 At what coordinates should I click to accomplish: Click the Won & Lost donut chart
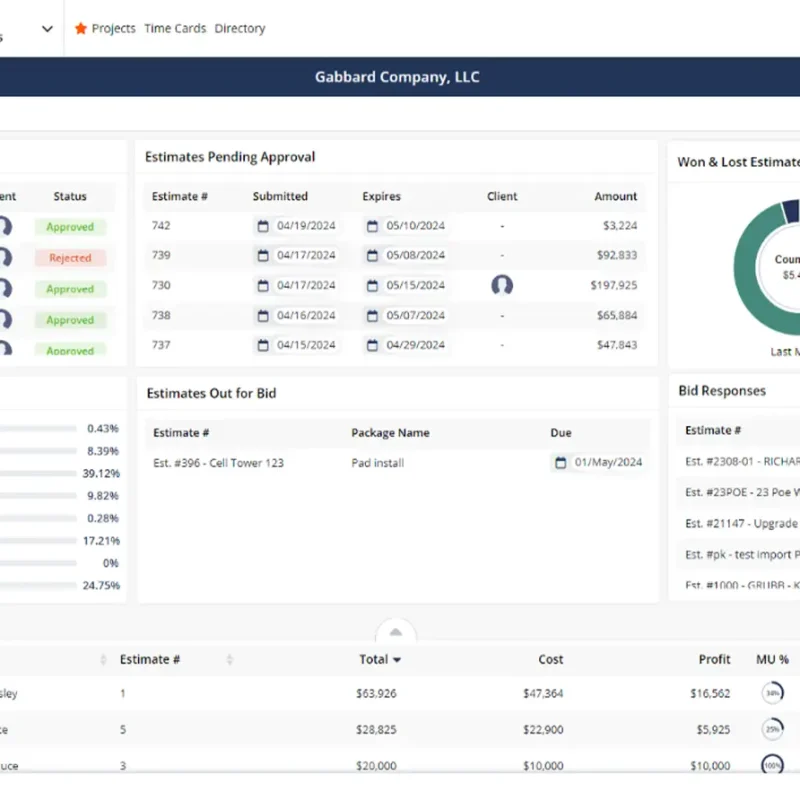click(x=768, y=268)
